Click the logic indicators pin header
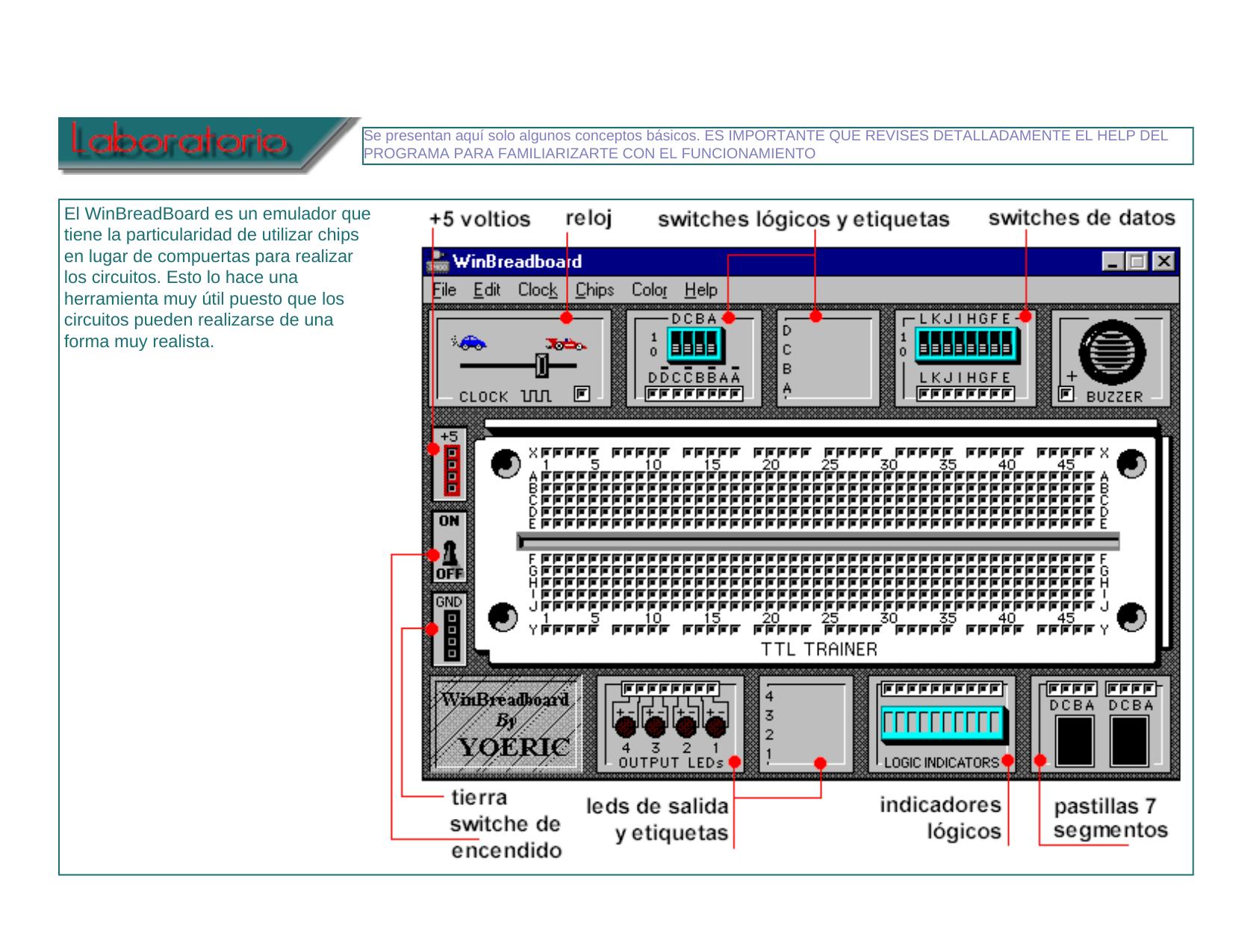Image resolution: width=1233 pixels, height=952 pixels. click(943, 688)
